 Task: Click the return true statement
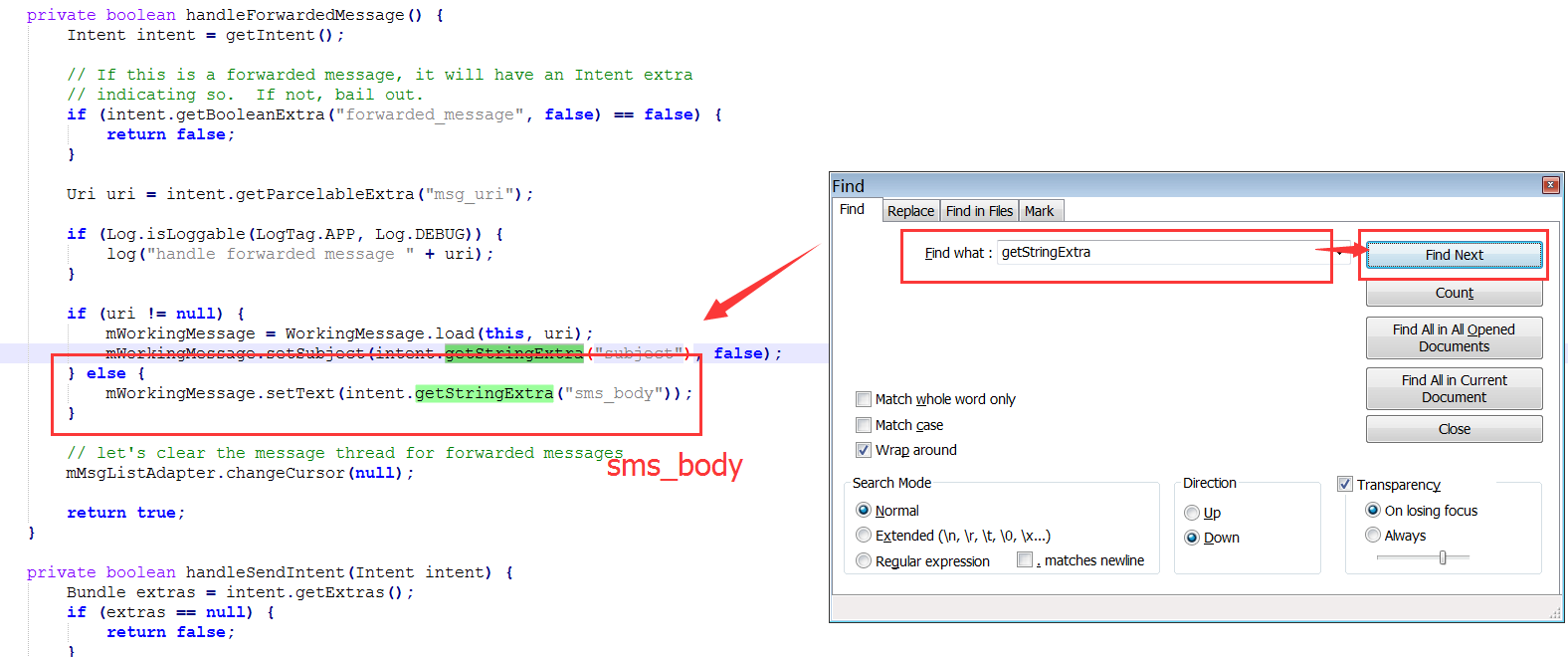click(x=125, y=513)
